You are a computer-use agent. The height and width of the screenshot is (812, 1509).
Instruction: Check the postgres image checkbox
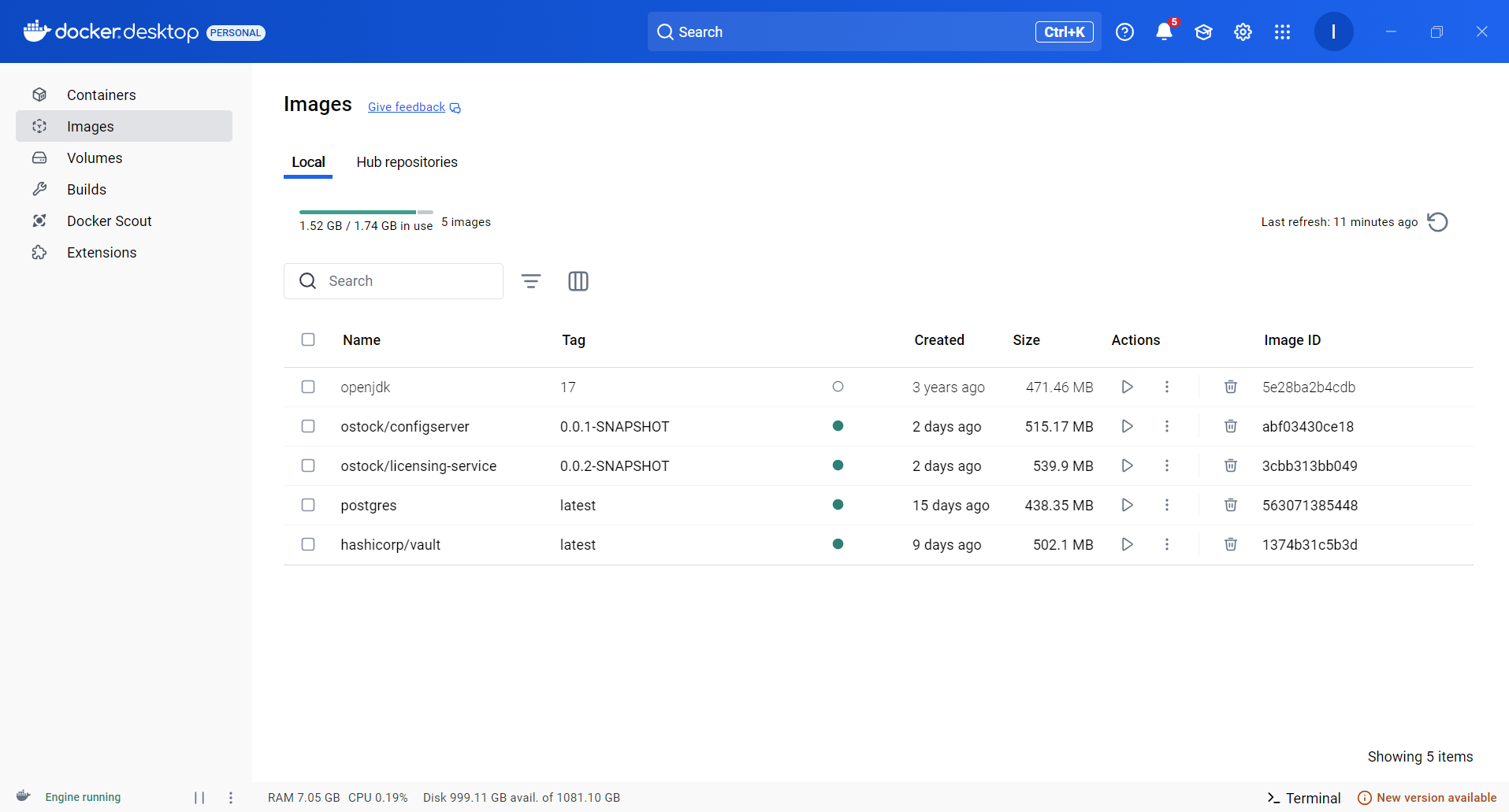308,505
